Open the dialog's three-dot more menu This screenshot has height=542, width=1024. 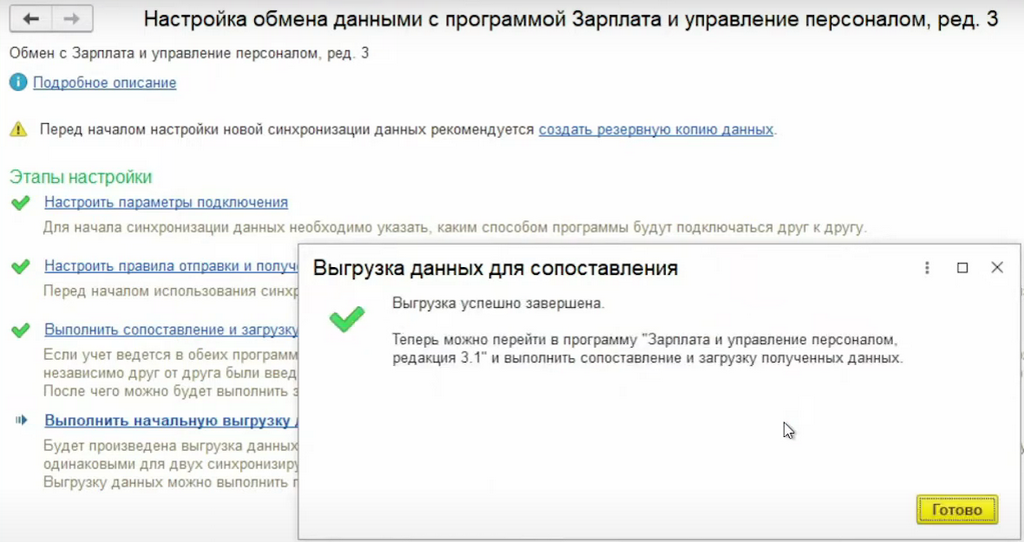click(x=927, y=268)
